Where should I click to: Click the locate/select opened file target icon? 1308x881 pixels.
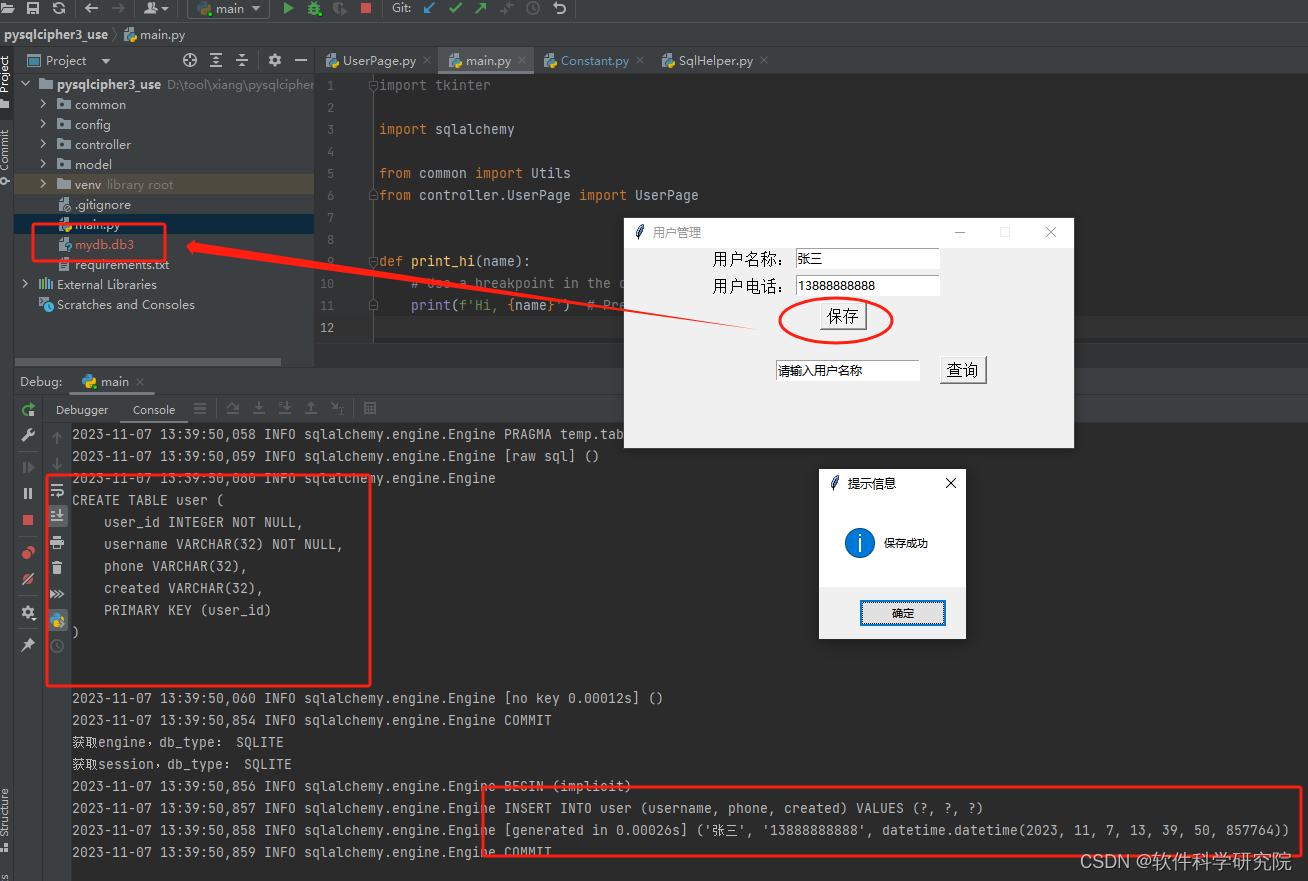(190, 60)
